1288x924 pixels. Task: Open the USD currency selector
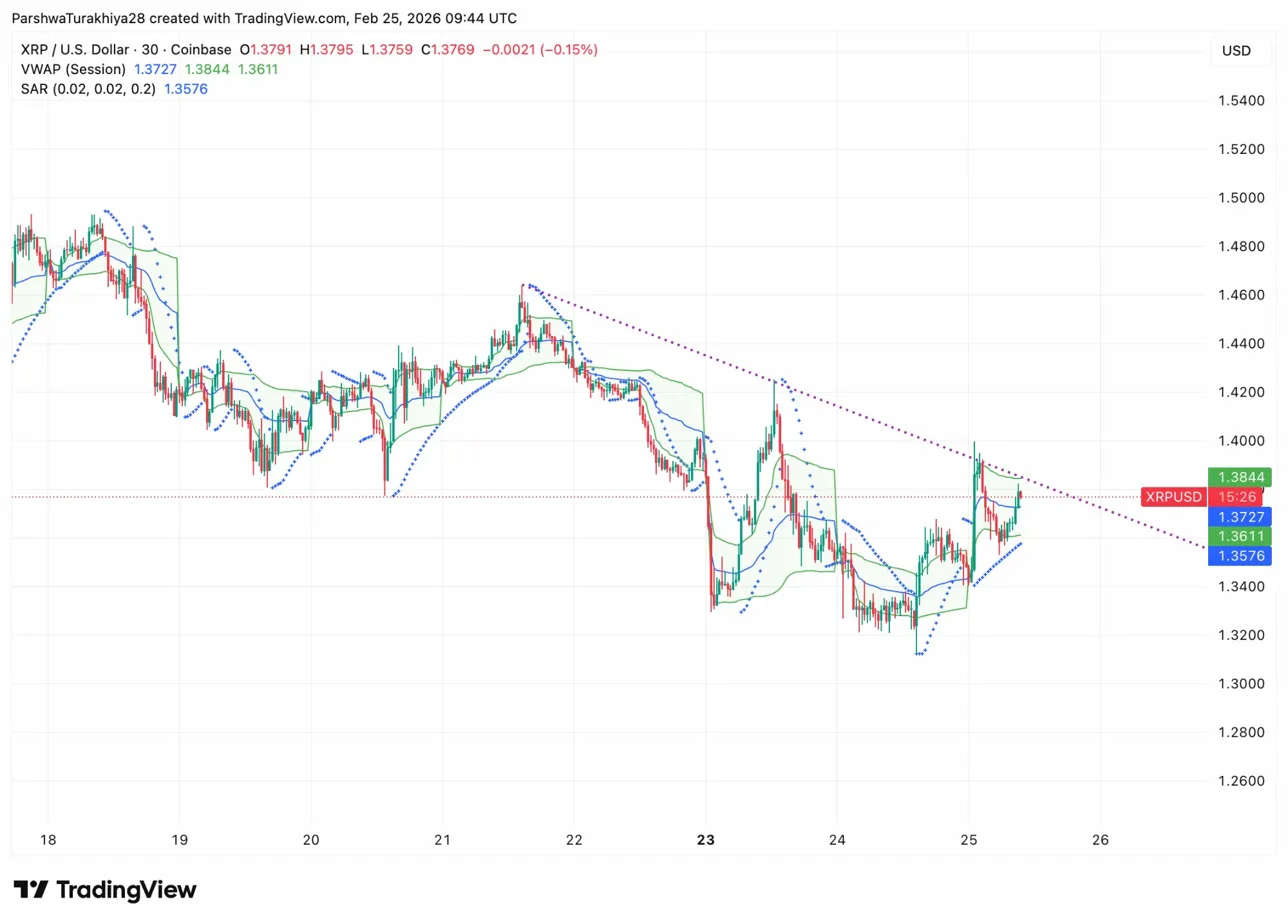[x=1236, y=51]
